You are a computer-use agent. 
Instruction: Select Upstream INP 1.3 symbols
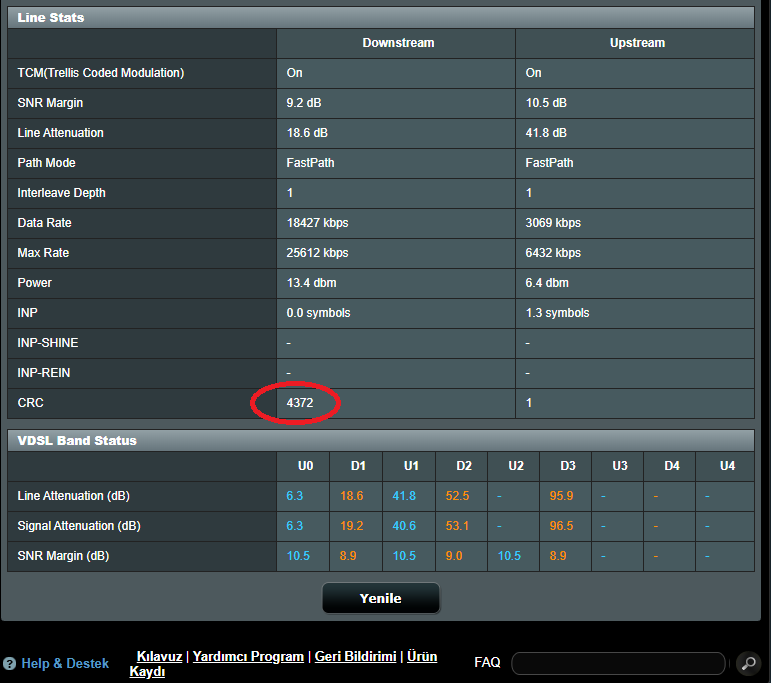557,313
